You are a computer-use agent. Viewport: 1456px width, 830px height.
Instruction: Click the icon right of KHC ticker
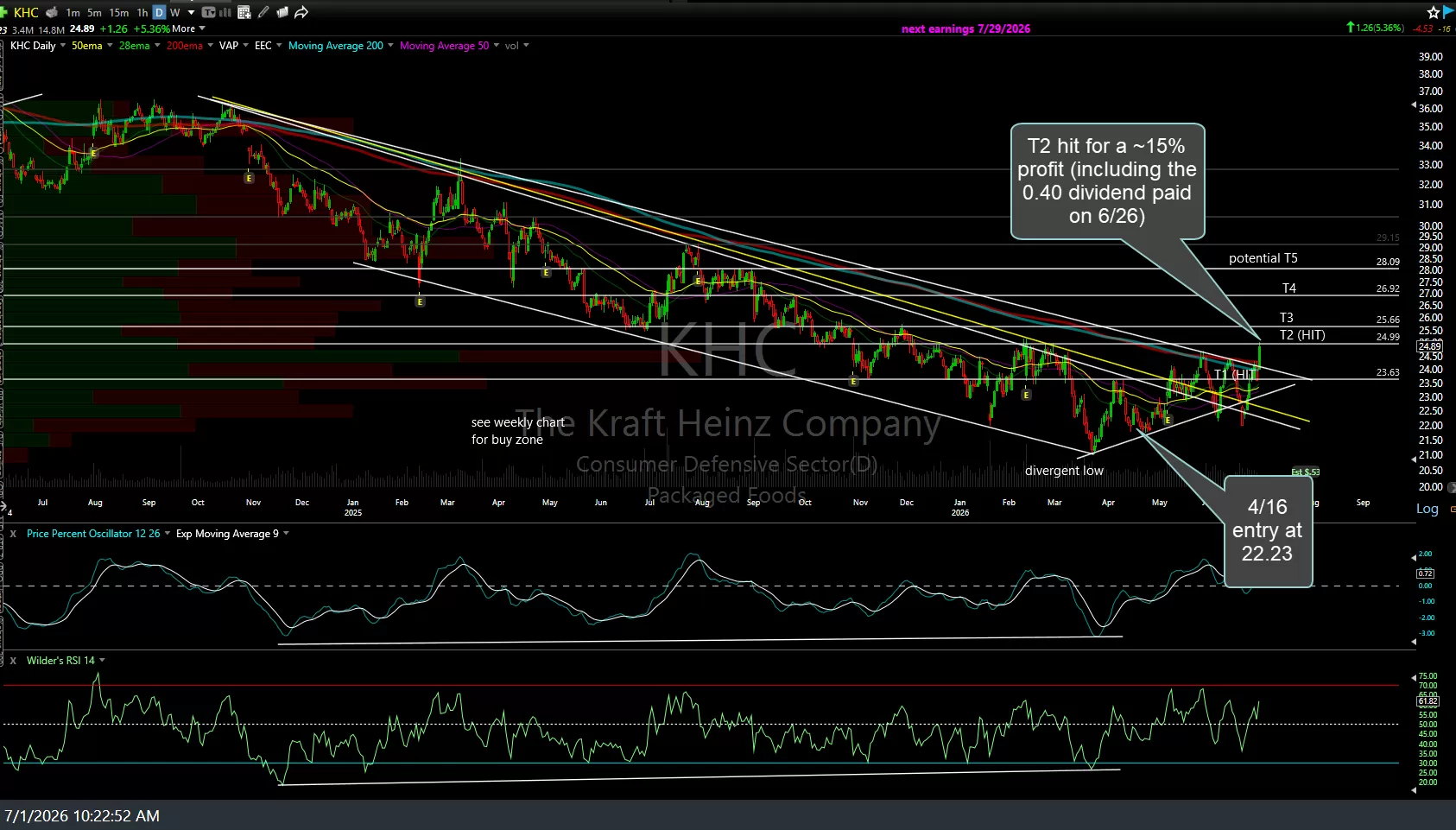[52, 12]
